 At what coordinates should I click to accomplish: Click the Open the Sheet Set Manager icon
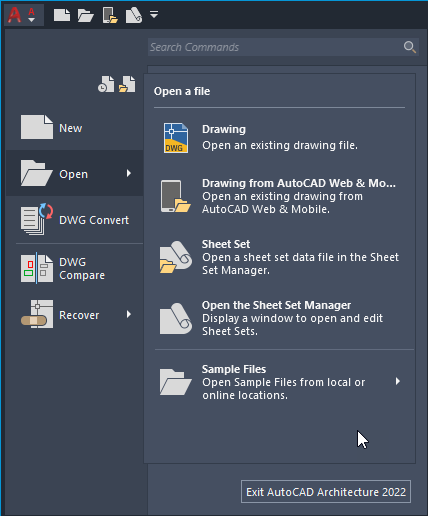[176, 318]
